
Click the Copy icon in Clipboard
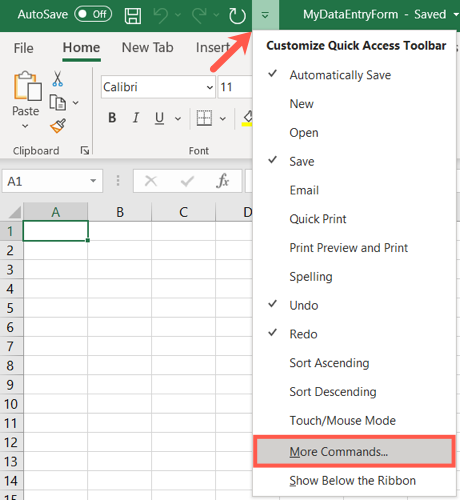tap(58, 102)
